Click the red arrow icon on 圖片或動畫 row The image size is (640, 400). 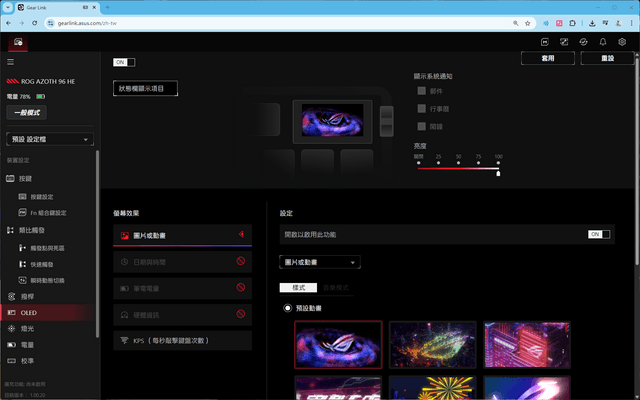pyautogui.click(x=241, y=234)
